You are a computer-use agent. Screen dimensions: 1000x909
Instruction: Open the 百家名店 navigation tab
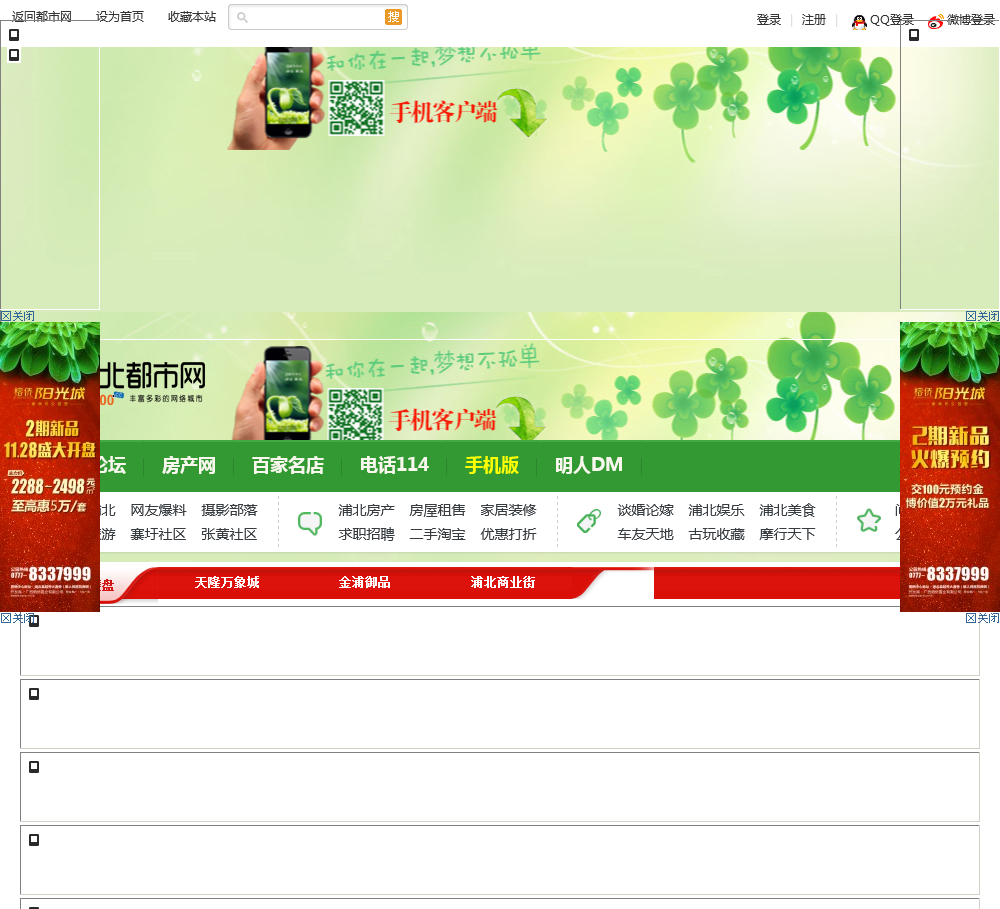point(288,465)
